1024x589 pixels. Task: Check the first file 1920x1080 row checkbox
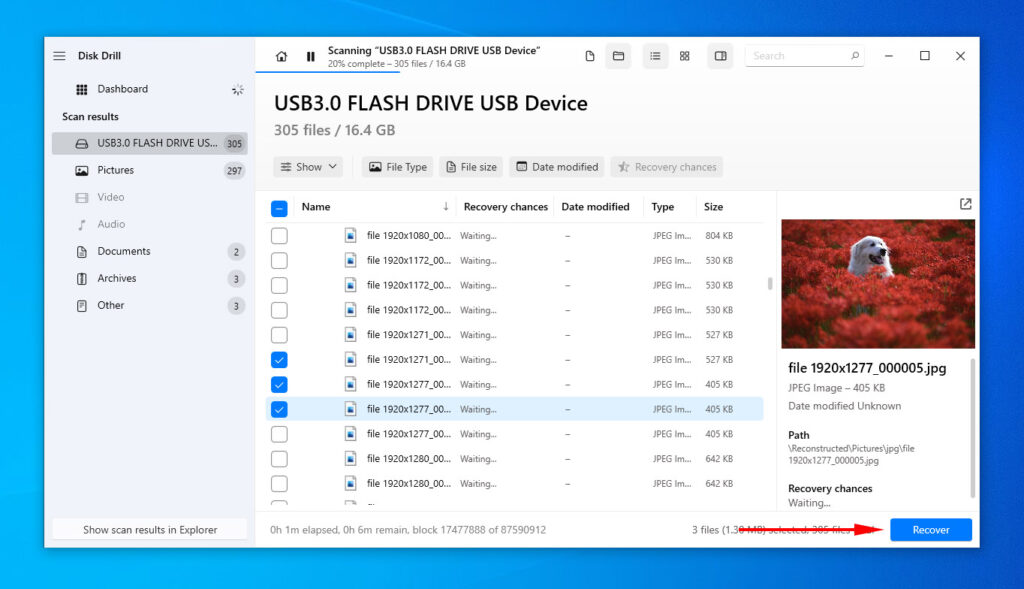279,235
